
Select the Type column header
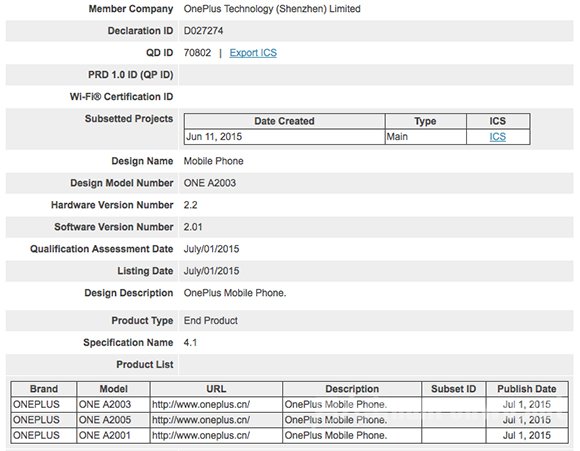425,121
